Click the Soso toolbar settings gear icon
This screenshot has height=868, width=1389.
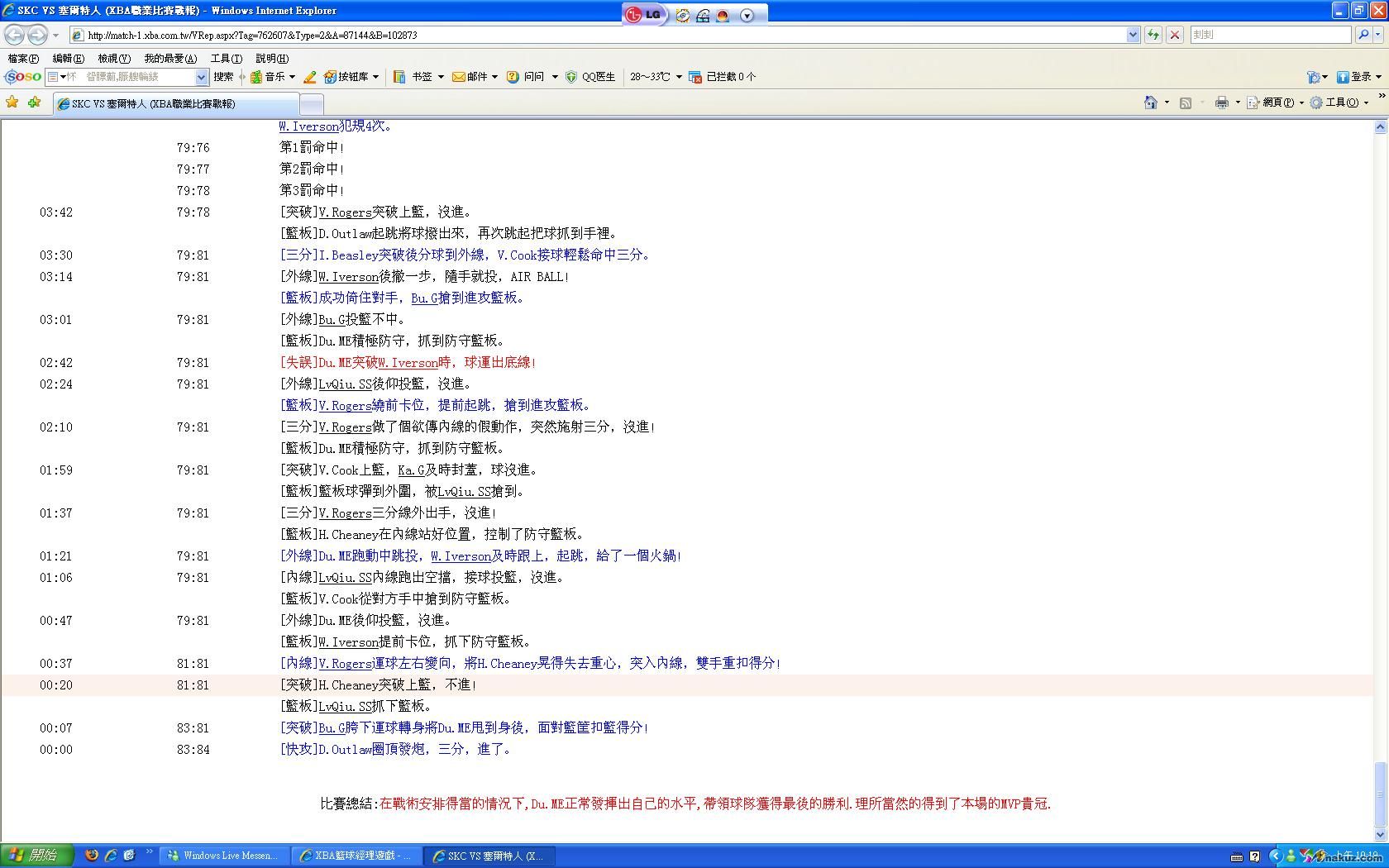(x=1313, y=77)
